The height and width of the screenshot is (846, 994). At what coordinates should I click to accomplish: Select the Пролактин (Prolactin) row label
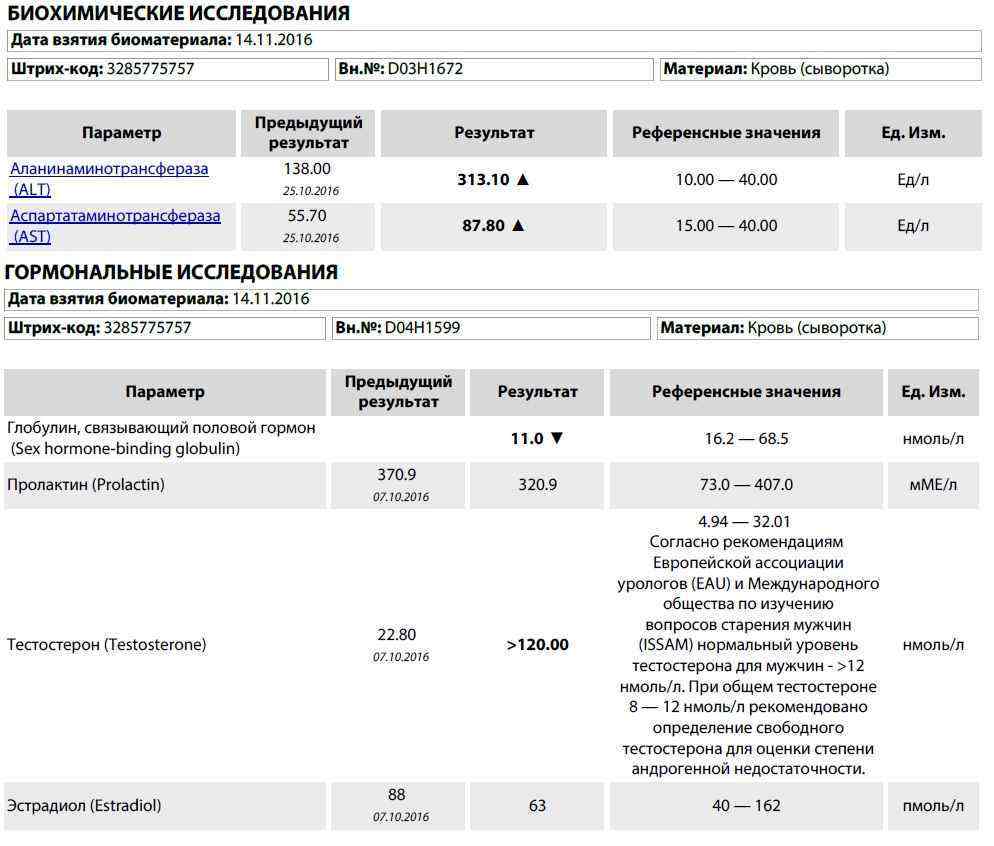pyautogui.click(x=86, y=485)
